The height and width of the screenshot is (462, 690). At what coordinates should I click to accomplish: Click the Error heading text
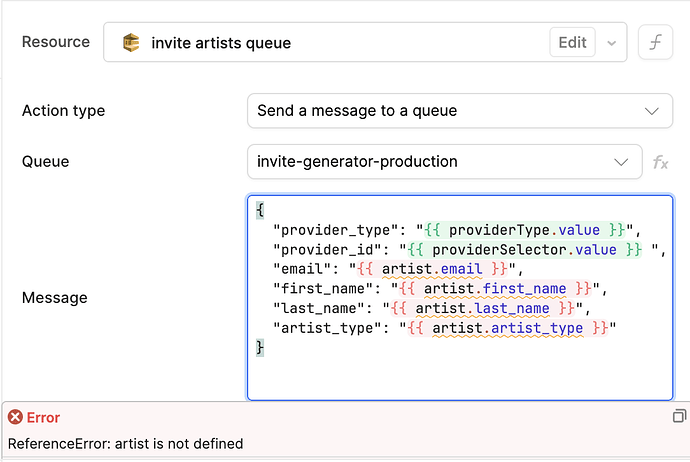43,417
